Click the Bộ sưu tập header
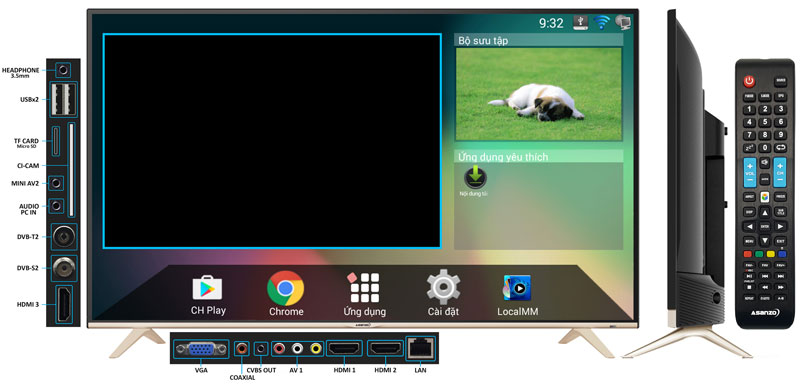The height and width of the screenshot is (385, 800). [538, 40]
